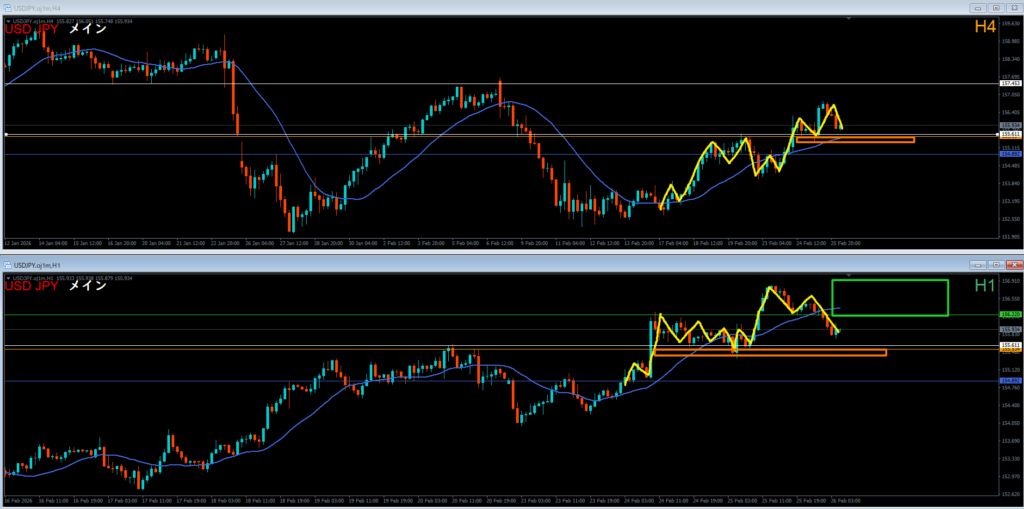Screen dimensions: 1024x509
Task: Click the 155.611 price label on H4 chart
Action: [1009, 134]
